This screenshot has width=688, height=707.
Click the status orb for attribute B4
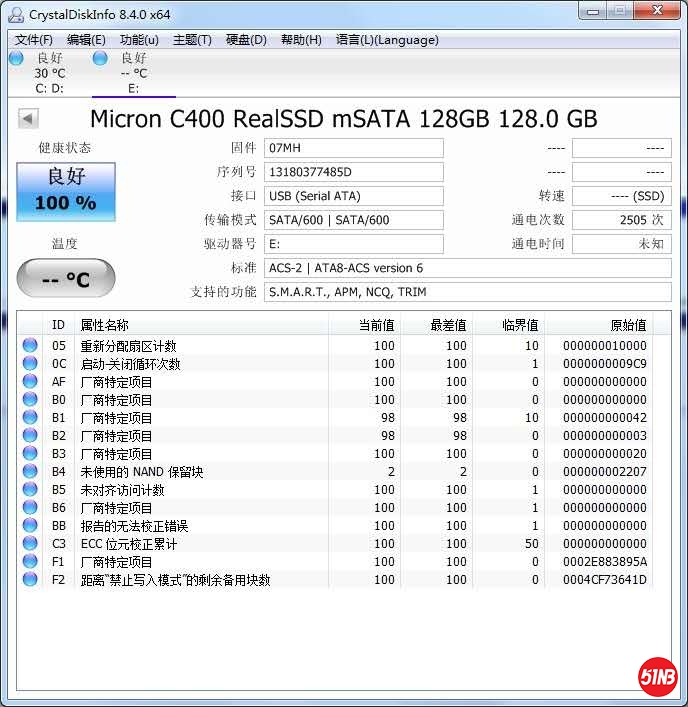pos(30,472)
